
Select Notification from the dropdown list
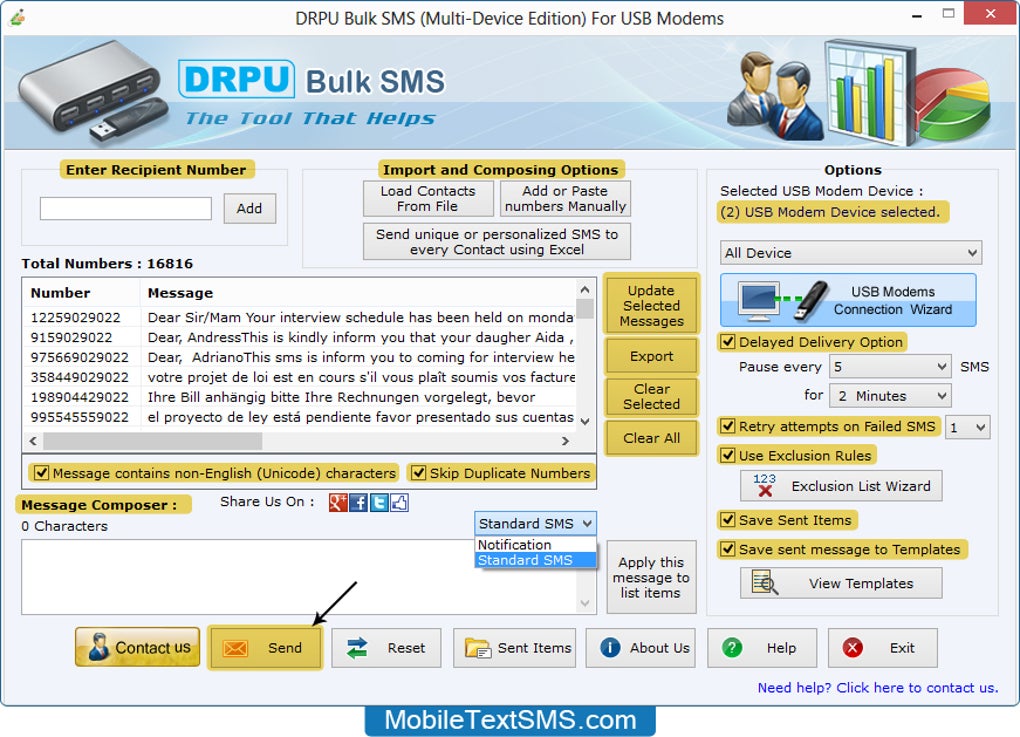coord(535,544)
